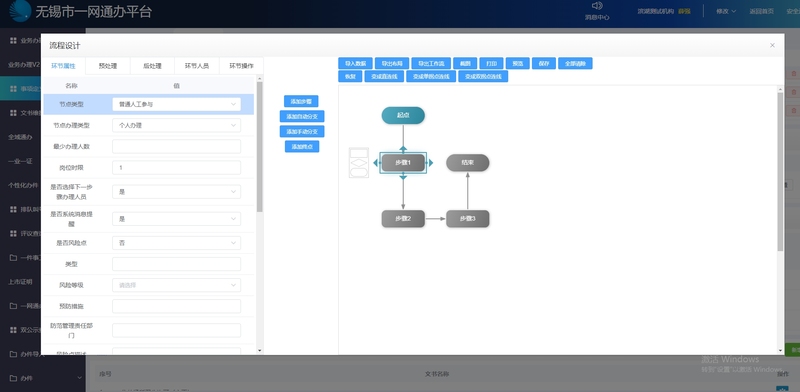Click the left arrow handle on 步骤1

click(x=376, y=163)
